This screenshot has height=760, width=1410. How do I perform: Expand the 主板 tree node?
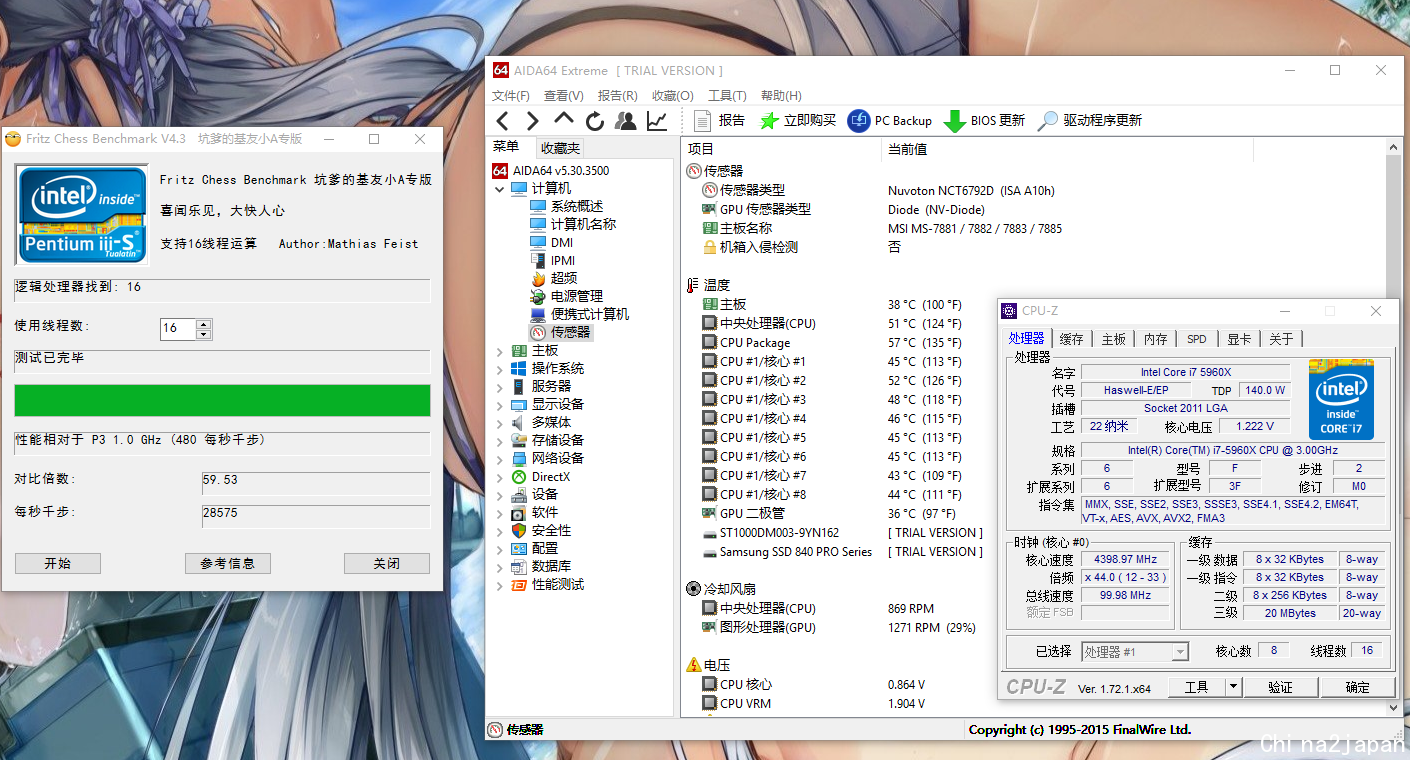(x=500, y=351)
